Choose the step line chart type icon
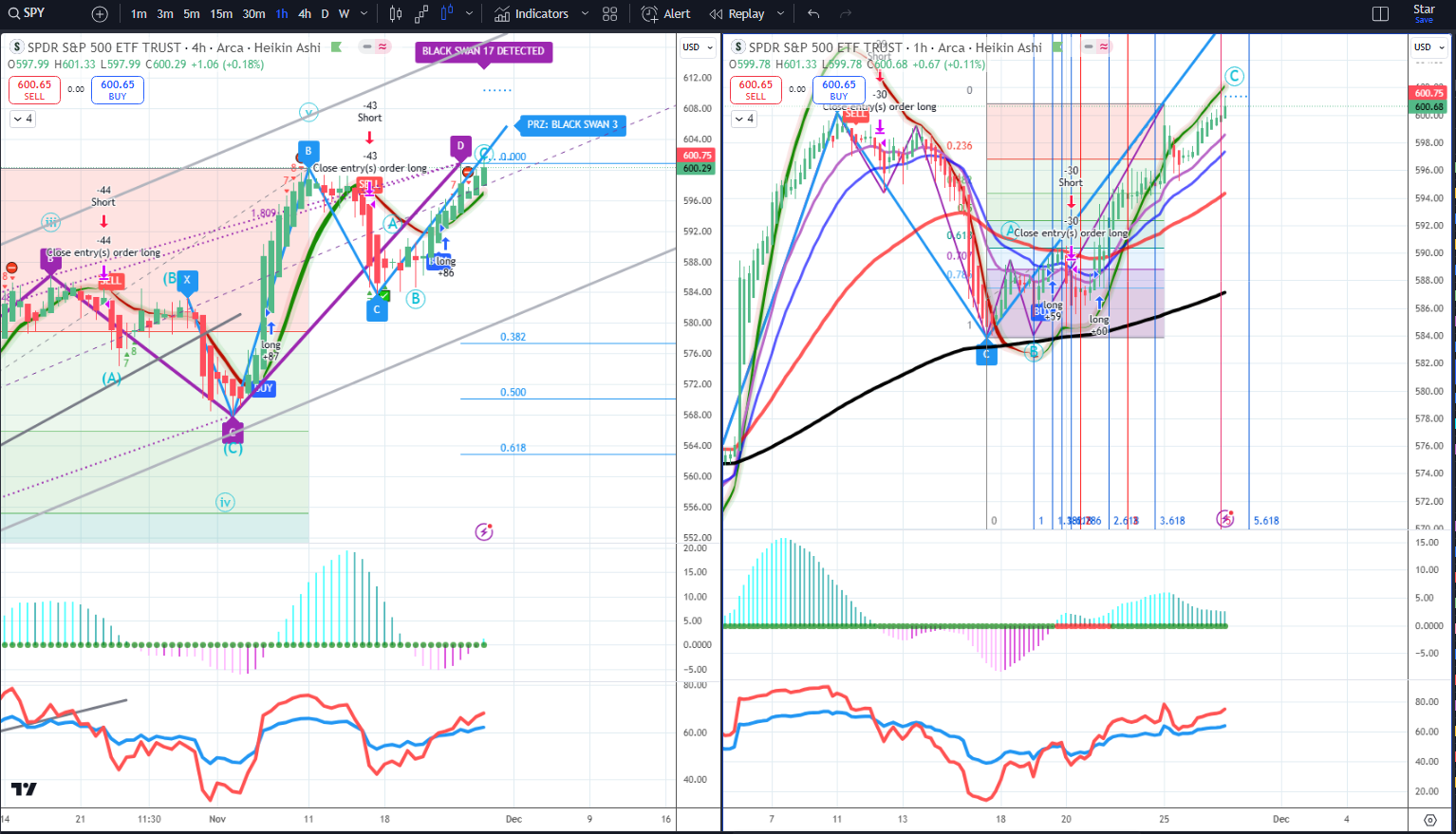The height and width of the screenshot is (834, 1456). click(x=421, y=14)
